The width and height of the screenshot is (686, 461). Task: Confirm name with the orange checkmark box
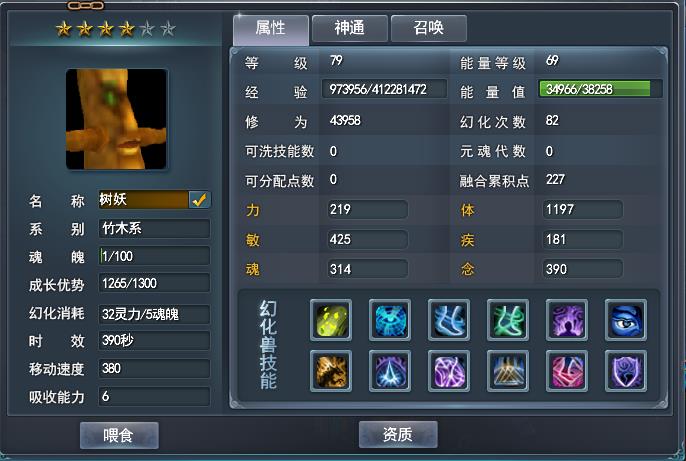click(200, 200)
